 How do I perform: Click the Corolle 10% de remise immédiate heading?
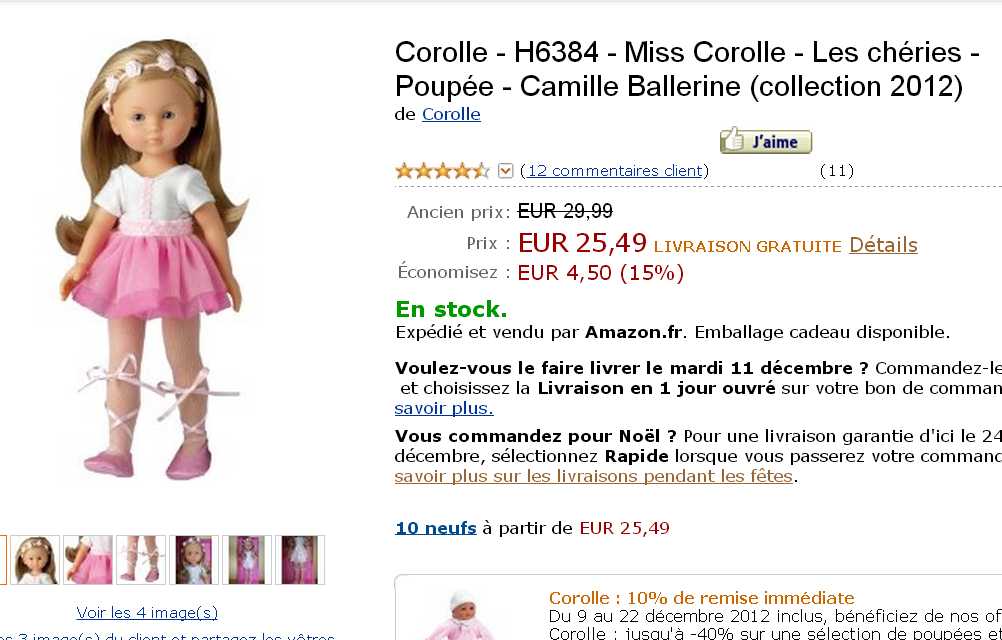701,598
